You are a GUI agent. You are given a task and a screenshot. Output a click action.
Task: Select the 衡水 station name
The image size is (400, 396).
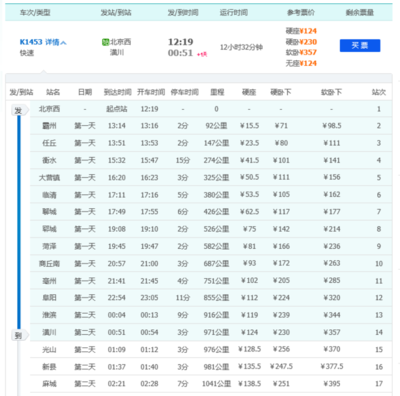click(49, 160)
